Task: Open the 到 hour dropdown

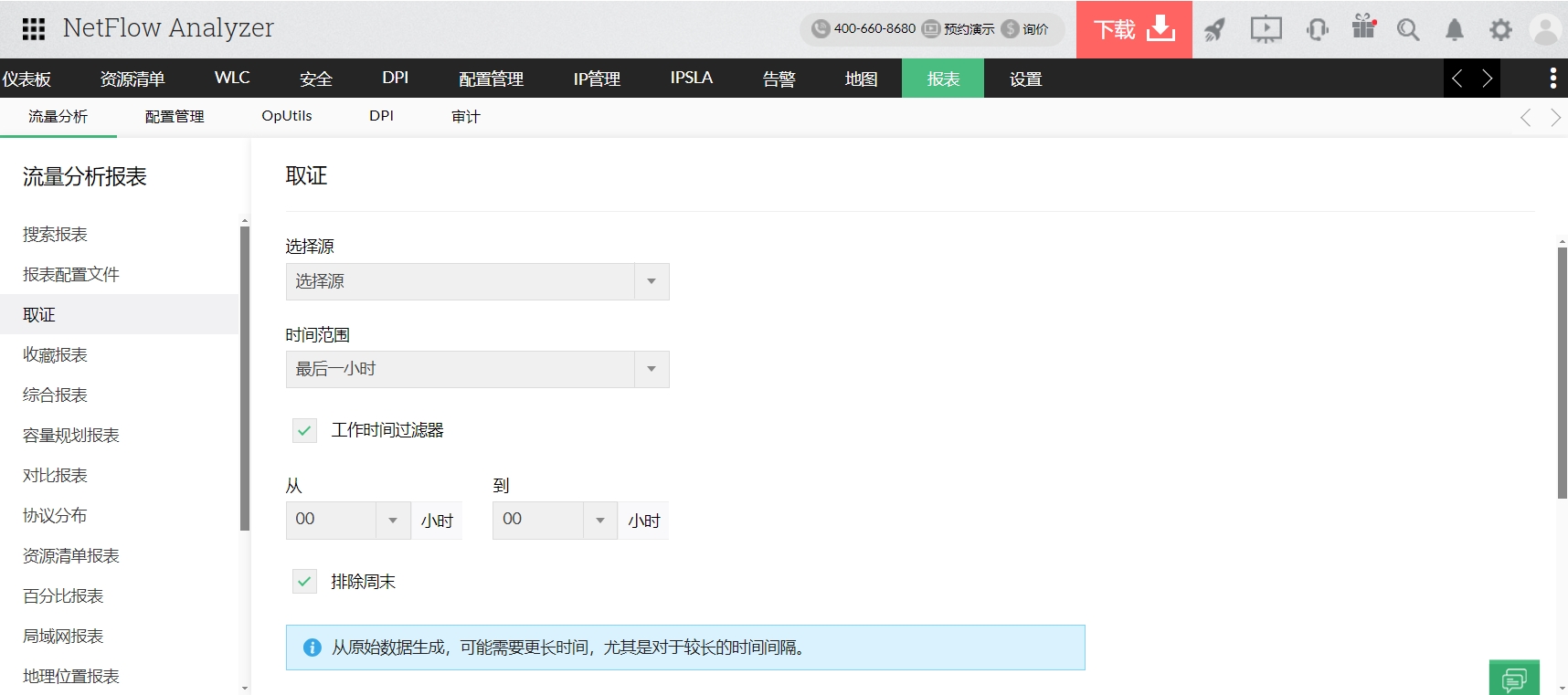Action: (x=555, y=520)
